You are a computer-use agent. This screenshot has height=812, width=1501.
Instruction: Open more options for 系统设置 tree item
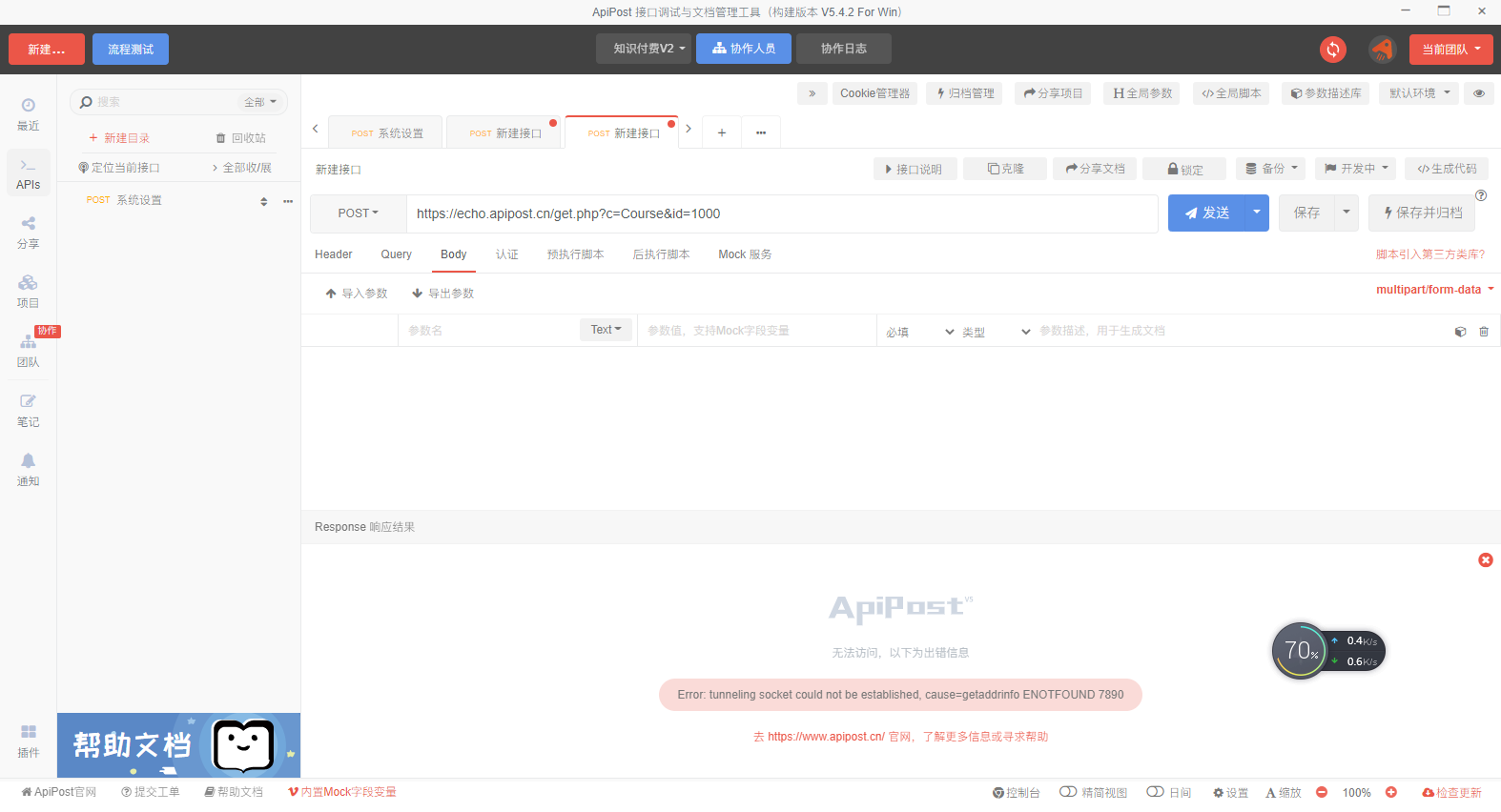pyautogui.click(x=288, y=201)
